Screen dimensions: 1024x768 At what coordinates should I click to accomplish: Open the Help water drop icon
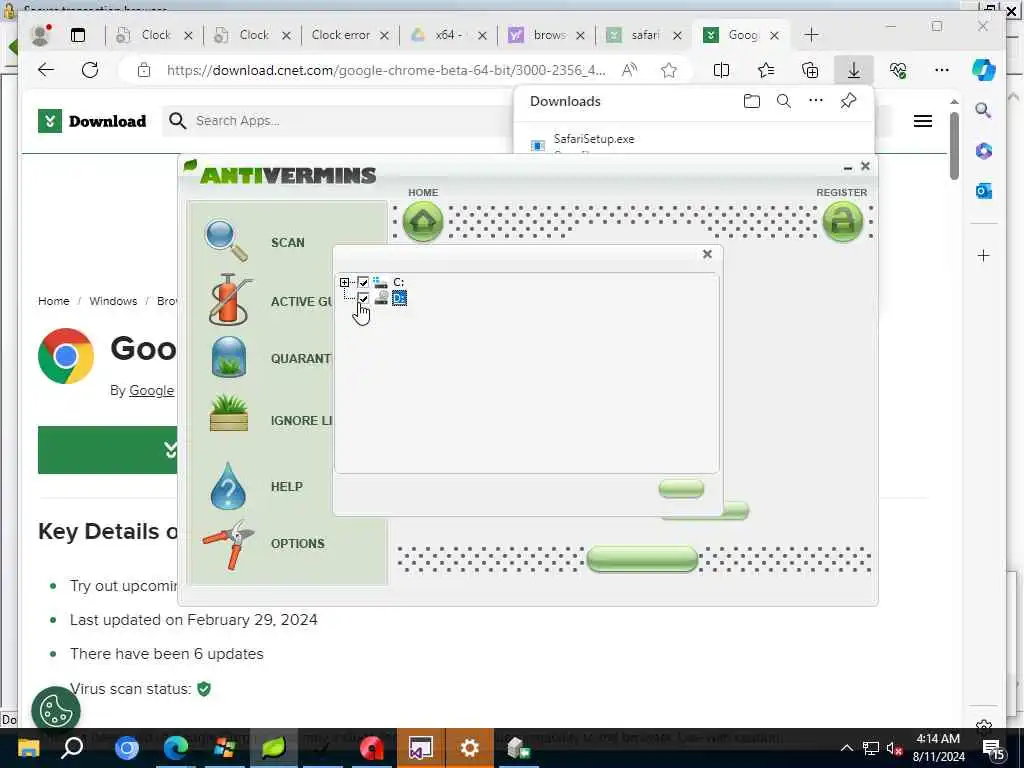point(228,486)
